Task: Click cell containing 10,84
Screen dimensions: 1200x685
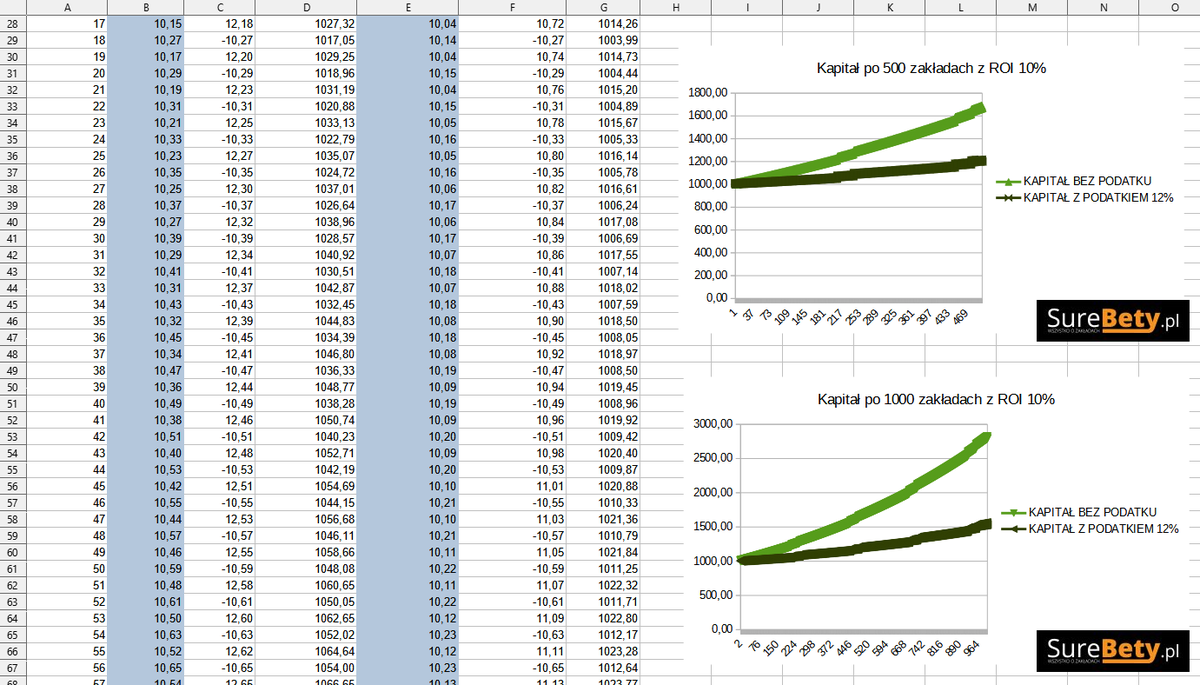Action: click(512, 222)
